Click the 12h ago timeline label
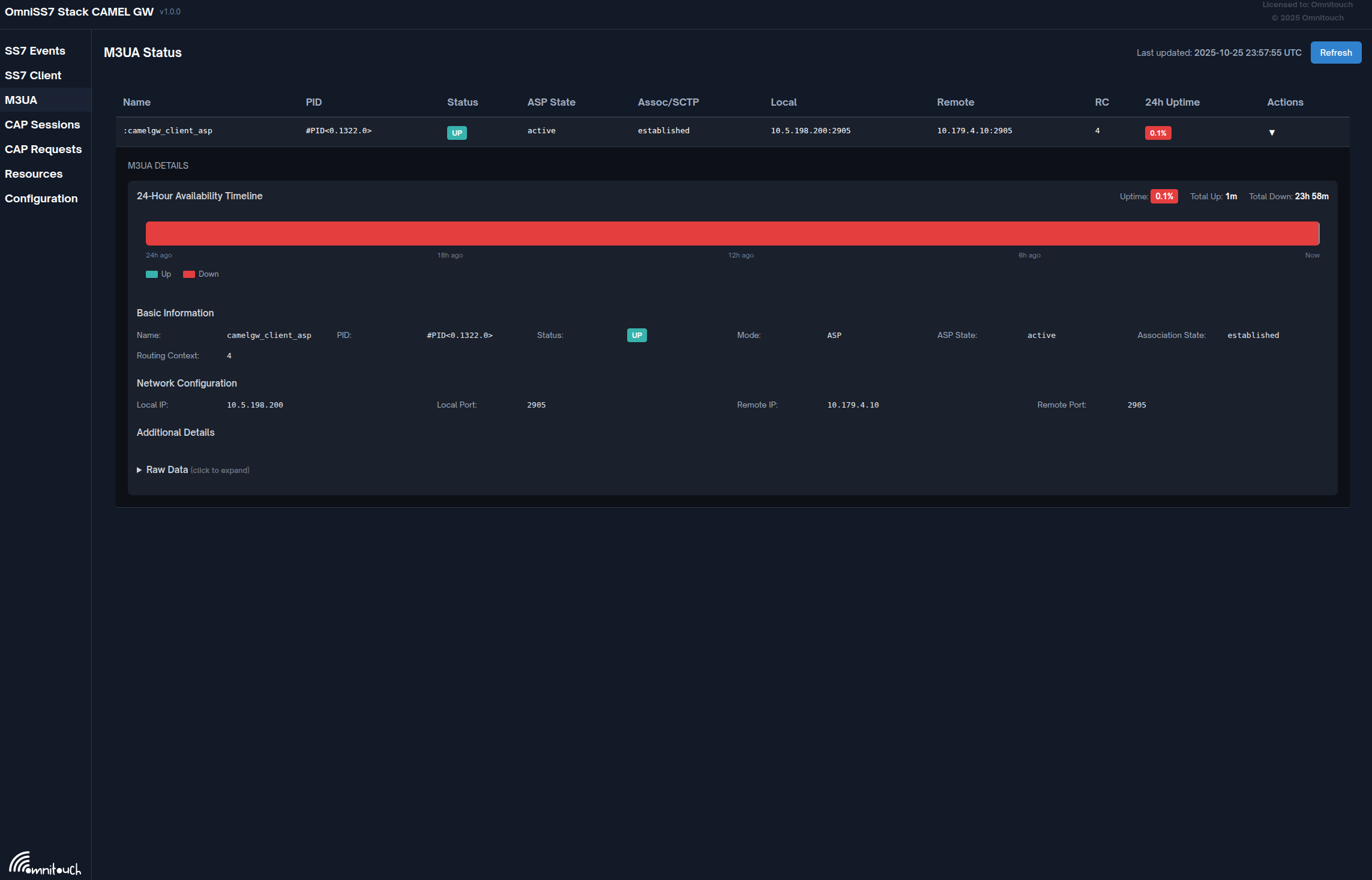 pos(741,256)
